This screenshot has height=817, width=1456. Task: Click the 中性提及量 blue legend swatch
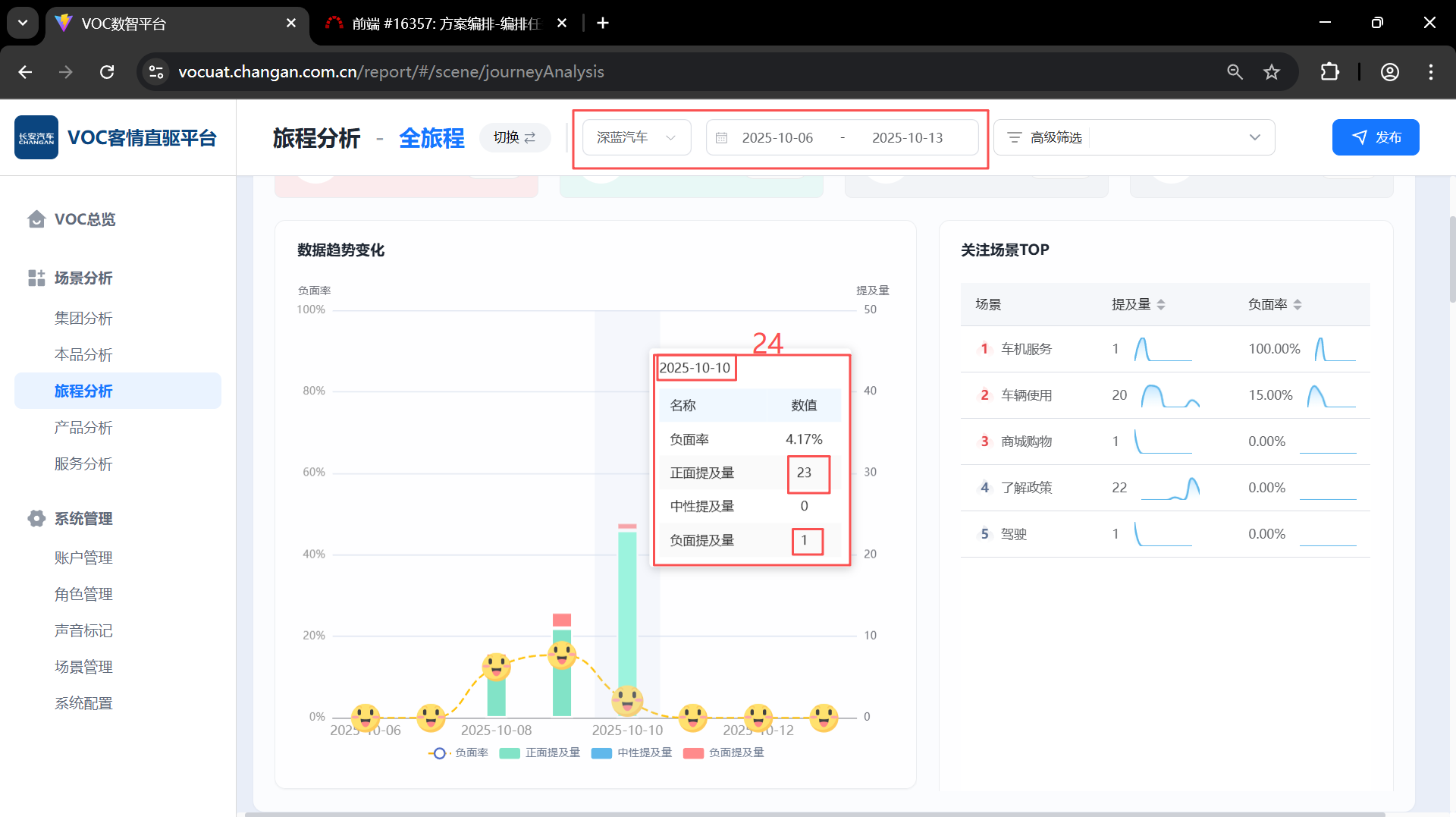point(601,753)
